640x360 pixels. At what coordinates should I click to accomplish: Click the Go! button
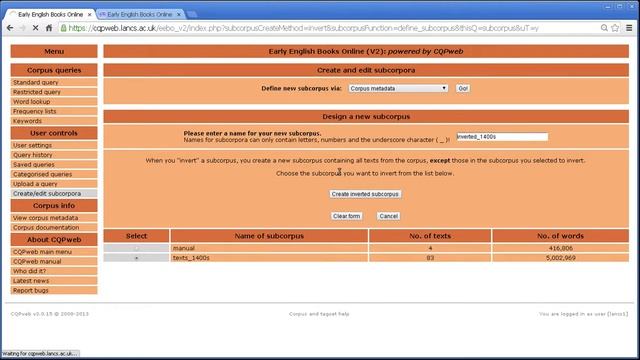tap(463, 88)
